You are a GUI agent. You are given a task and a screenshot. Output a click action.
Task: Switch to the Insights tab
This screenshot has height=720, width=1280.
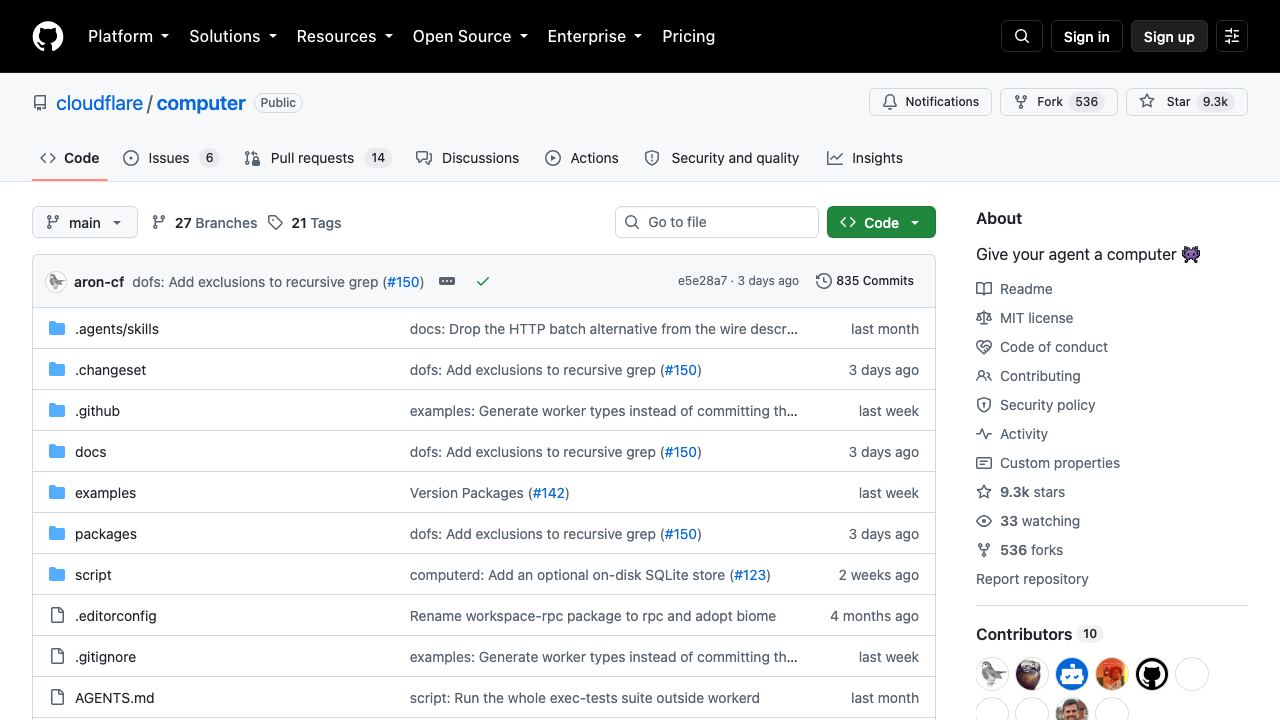(x=865, y=158)
